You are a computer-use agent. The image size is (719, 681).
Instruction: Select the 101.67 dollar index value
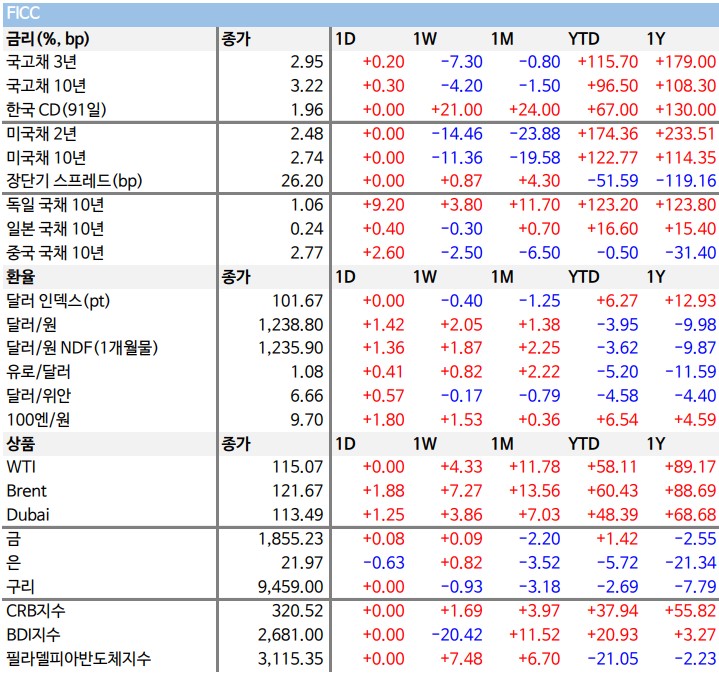(298, 301)
